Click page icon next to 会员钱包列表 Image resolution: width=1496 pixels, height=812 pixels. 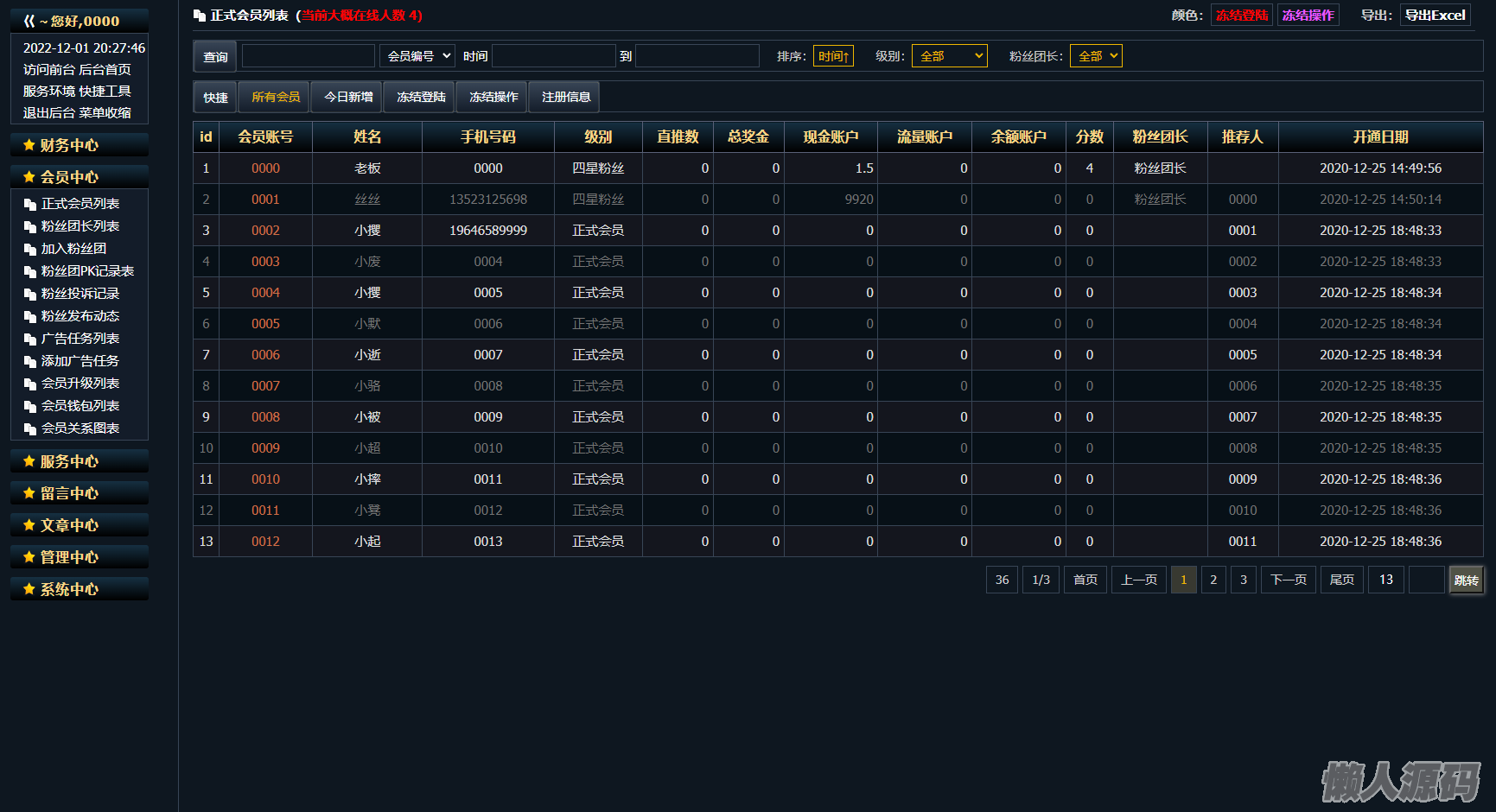pos(30,407)
